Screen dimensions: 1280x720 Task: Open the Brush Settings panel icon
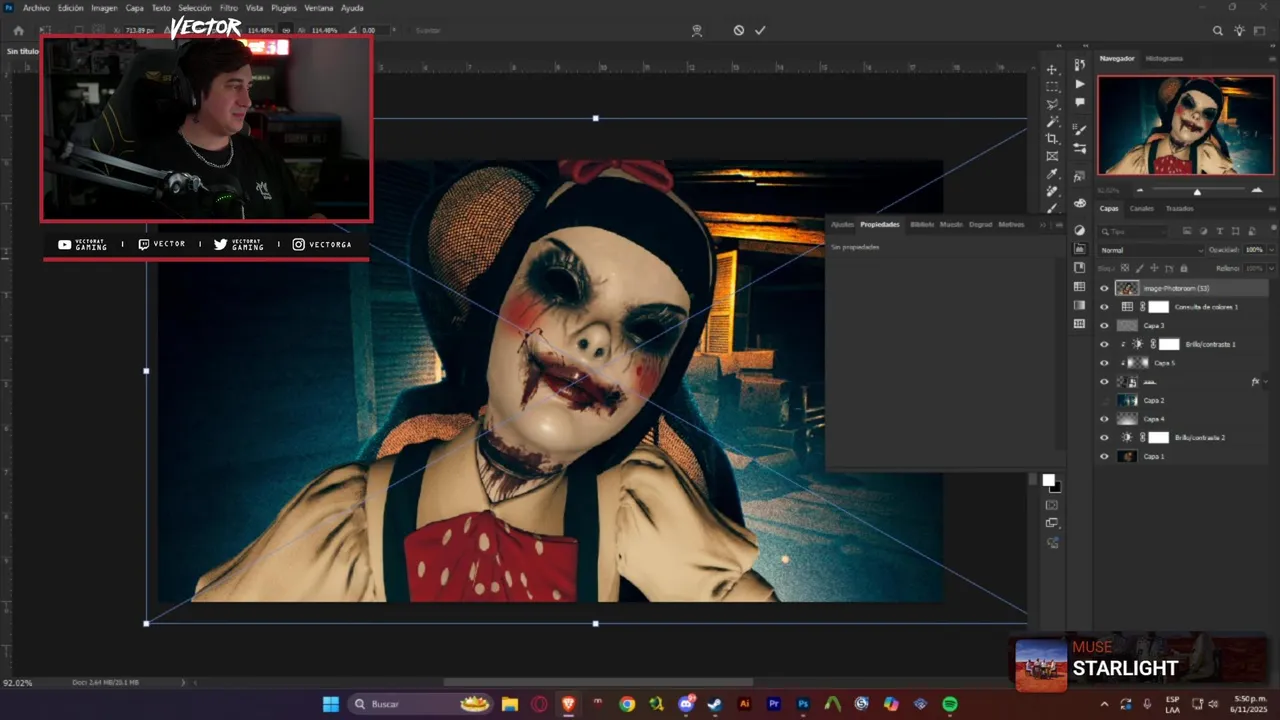1080,148
